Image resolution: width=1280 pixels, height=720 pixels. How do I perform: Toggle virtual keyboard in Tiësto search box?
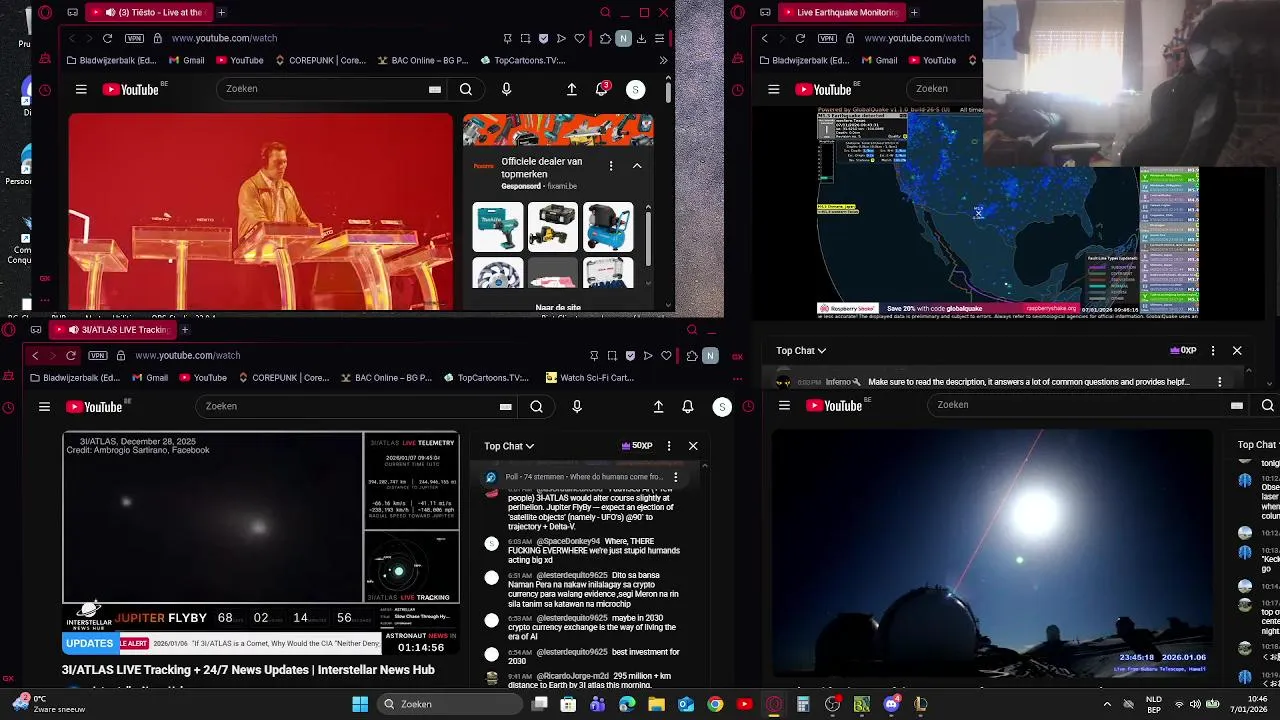pyautogui.click(x=435, y=89)
